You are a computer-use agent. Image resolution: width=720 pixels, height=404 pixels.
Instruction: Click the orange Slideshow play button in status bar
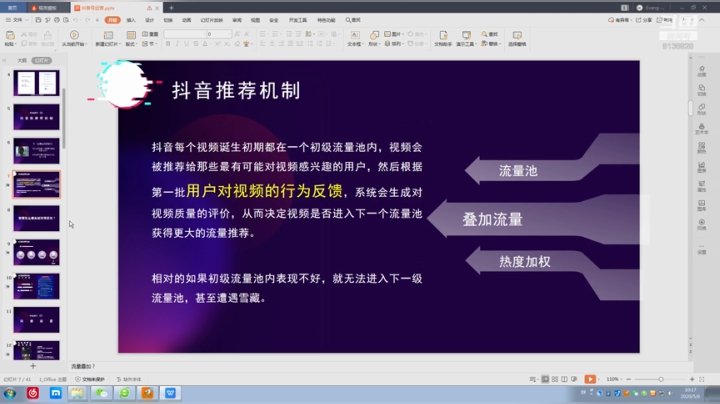[x=590, y=379]
